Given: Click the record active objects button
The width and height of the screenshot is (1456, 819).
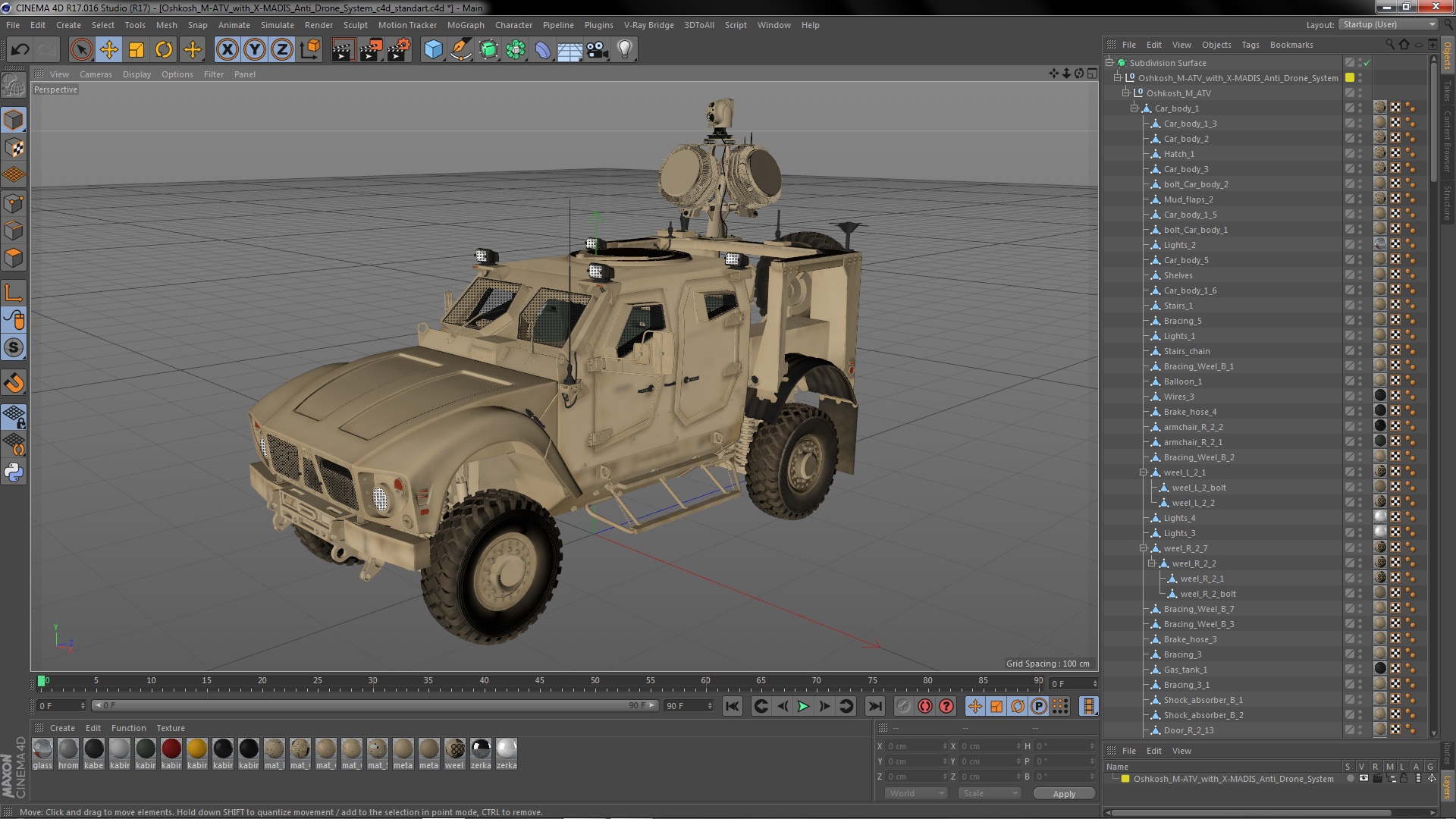Looking at the screenshot, I should click(x=903, y=706).
